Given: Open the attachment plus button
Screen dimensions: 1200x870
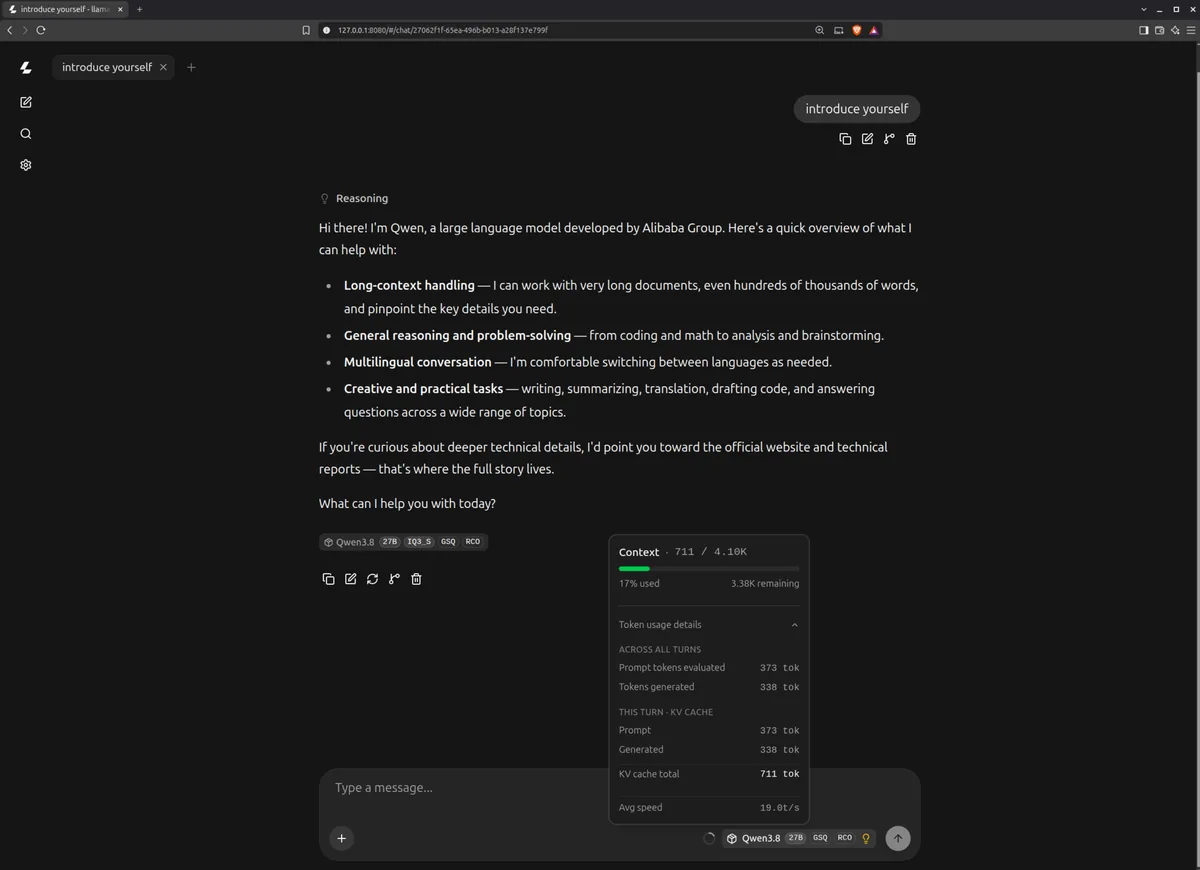Looking at the screenshot, I should coord(341,838).
